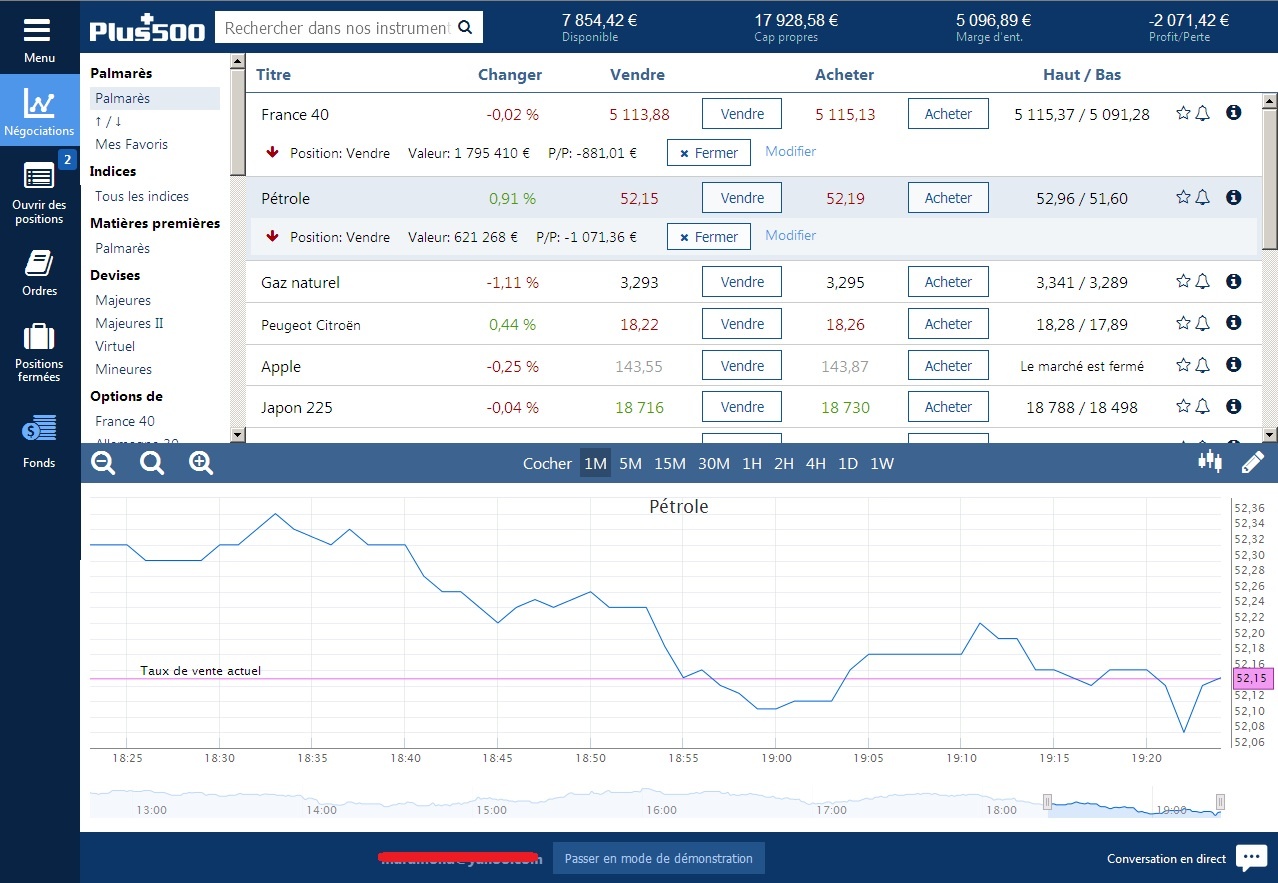
Task: Open the chart type candlestick icon
Action: click(1210, 462)
